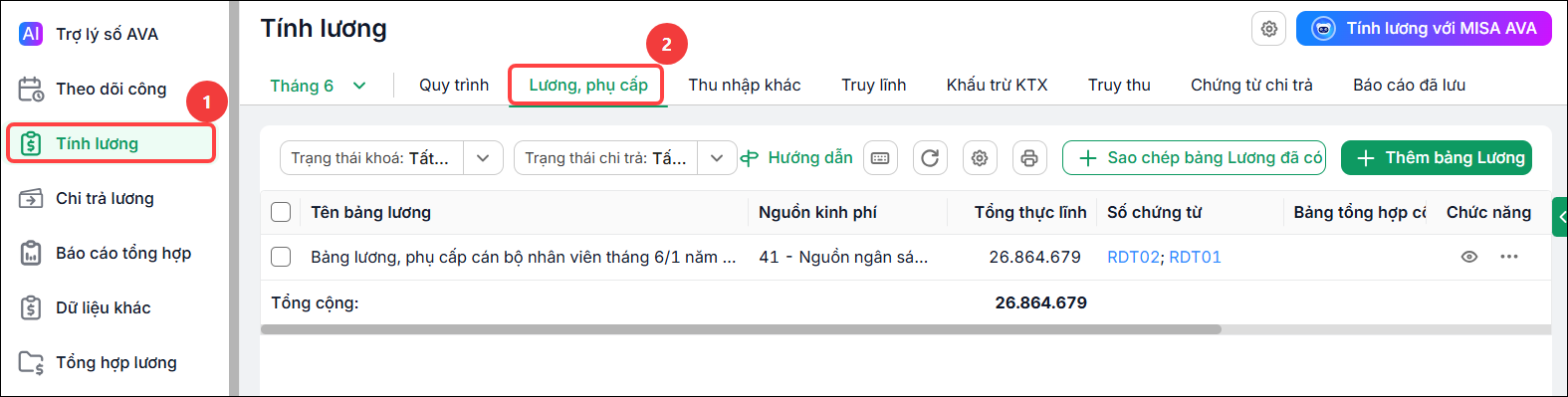Refresh the payroll table
1568x397 pixels.
click(x=930, y=158)
